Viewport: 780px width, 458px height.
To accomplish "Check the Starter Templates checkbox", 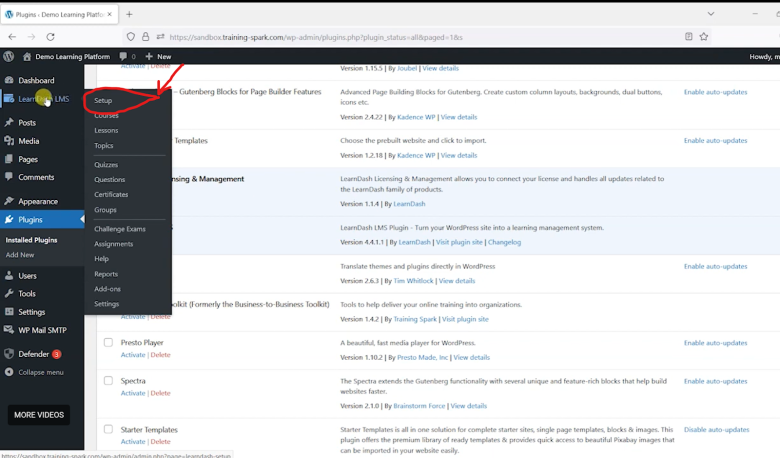I will pyautogui.click(x=109, y=430).
